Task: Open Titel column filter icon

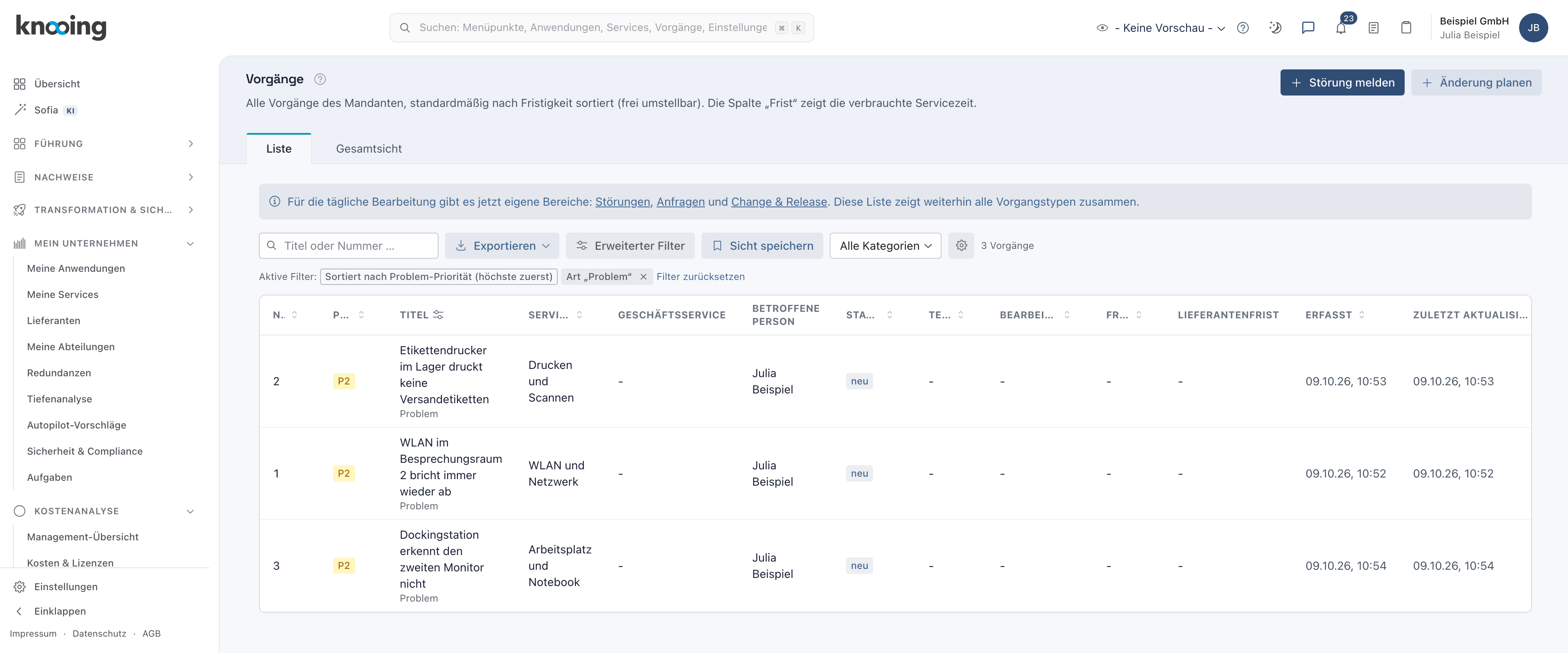Action: coord(438,315)
